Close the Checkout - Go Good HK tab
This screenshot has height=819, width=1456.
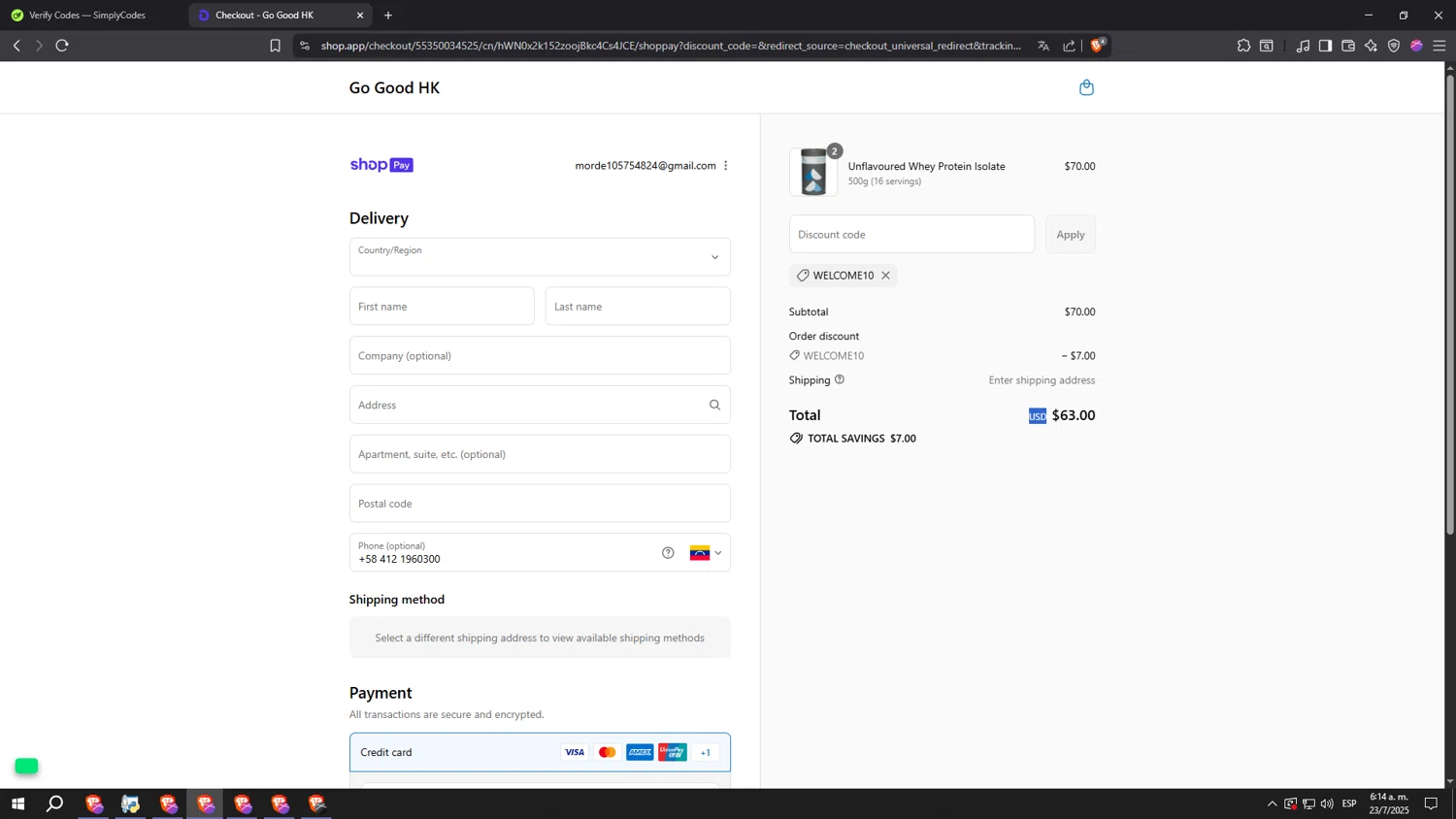pos(360,16)
